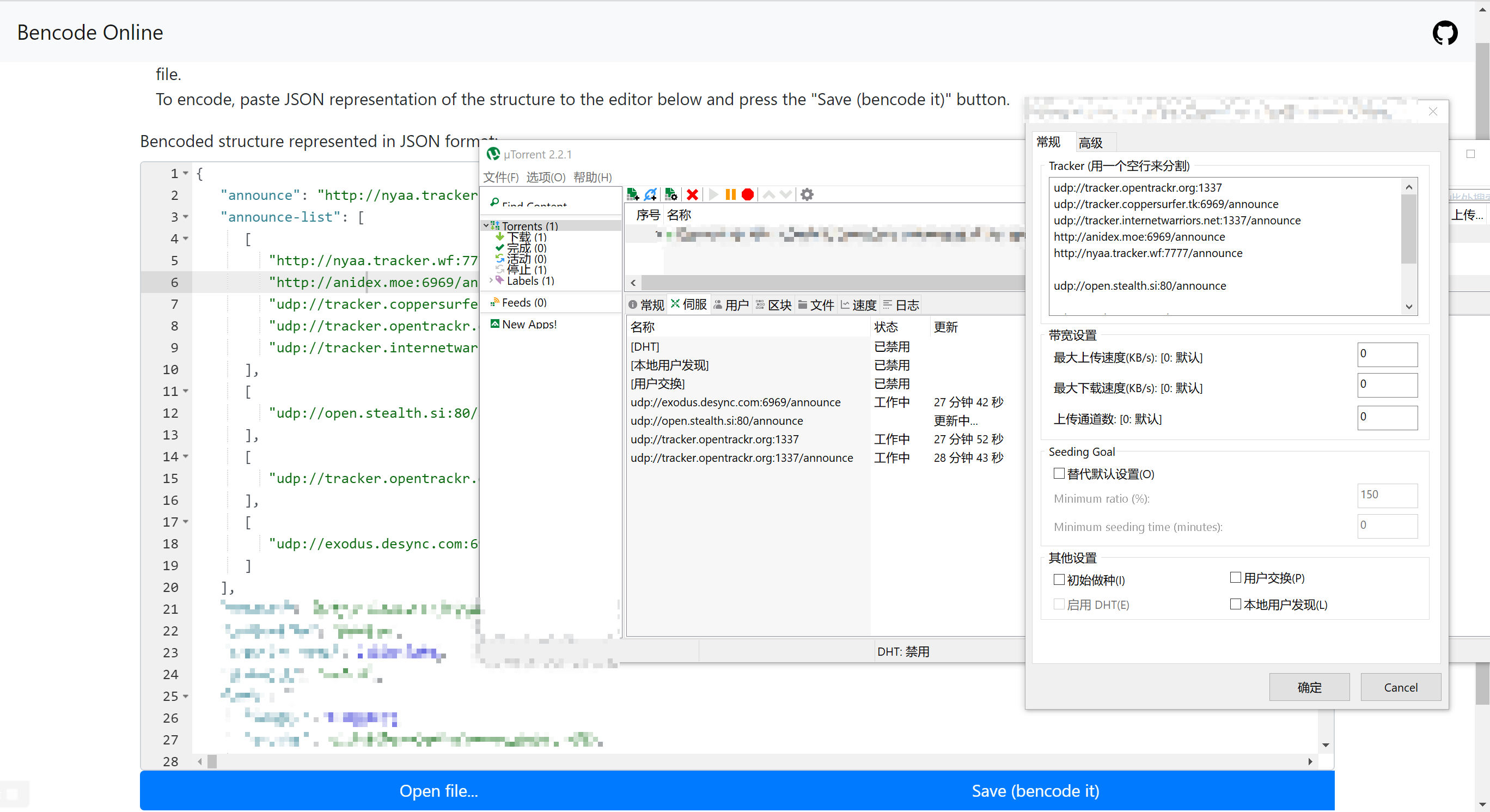Image resolution: width=1490 pixels, height=812 pixels.
Task: Switch to 文件 files tab
Action: click(816, 305)
